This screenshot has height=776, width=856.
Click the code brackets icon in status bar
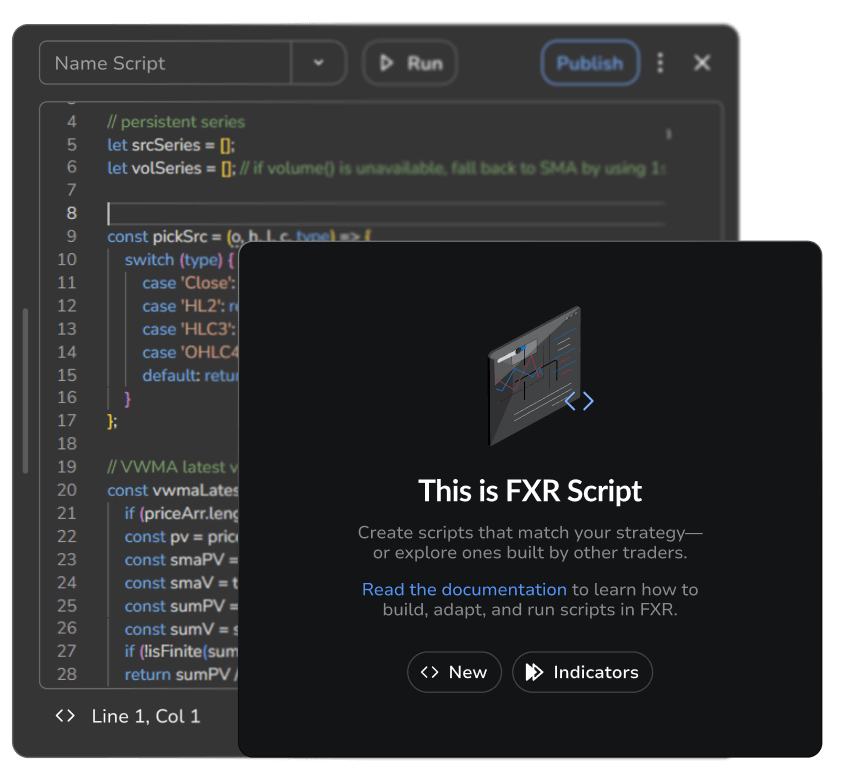click(65, 716)
